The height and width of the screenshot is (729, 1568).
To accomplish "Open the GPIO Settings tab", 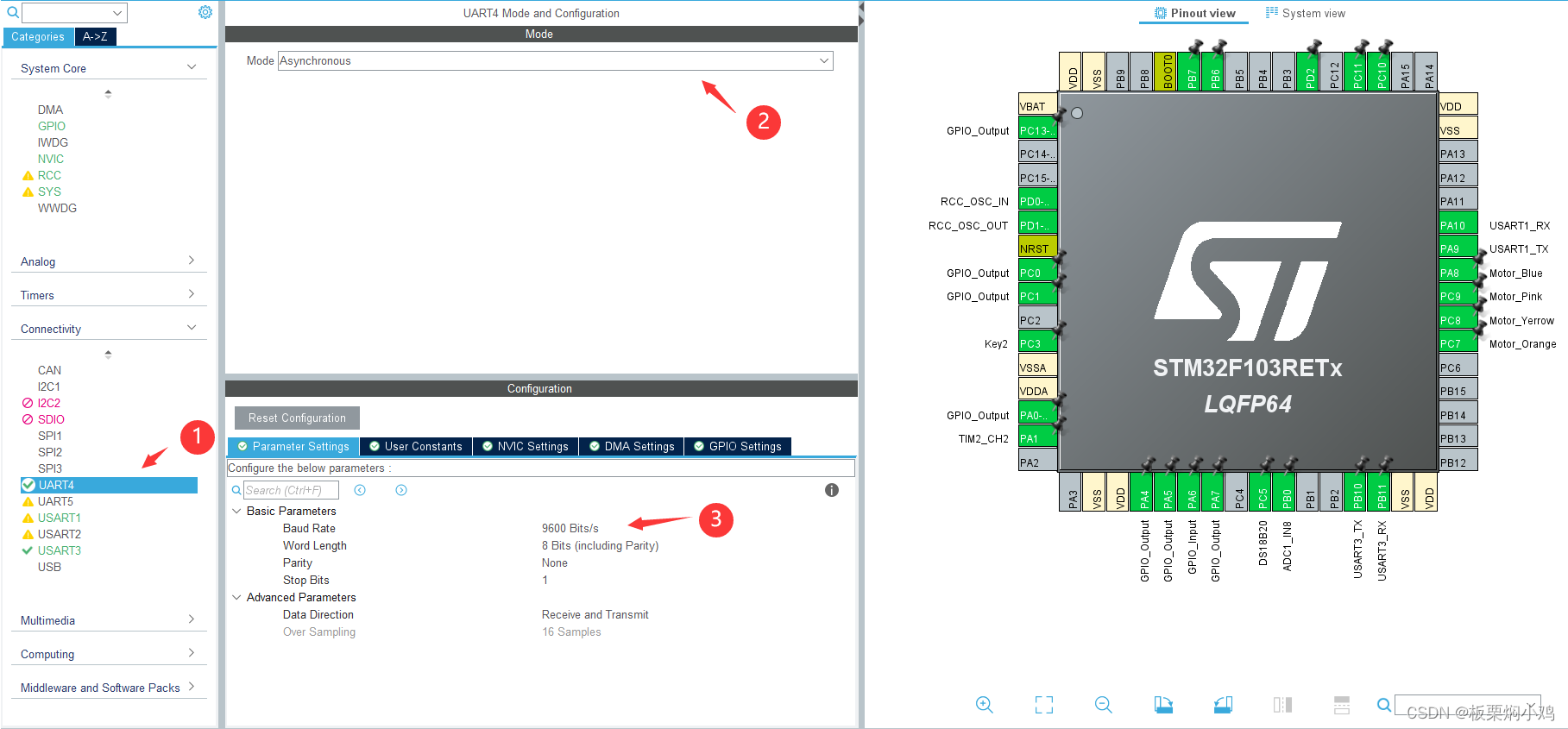I will (x=737, y=446).
